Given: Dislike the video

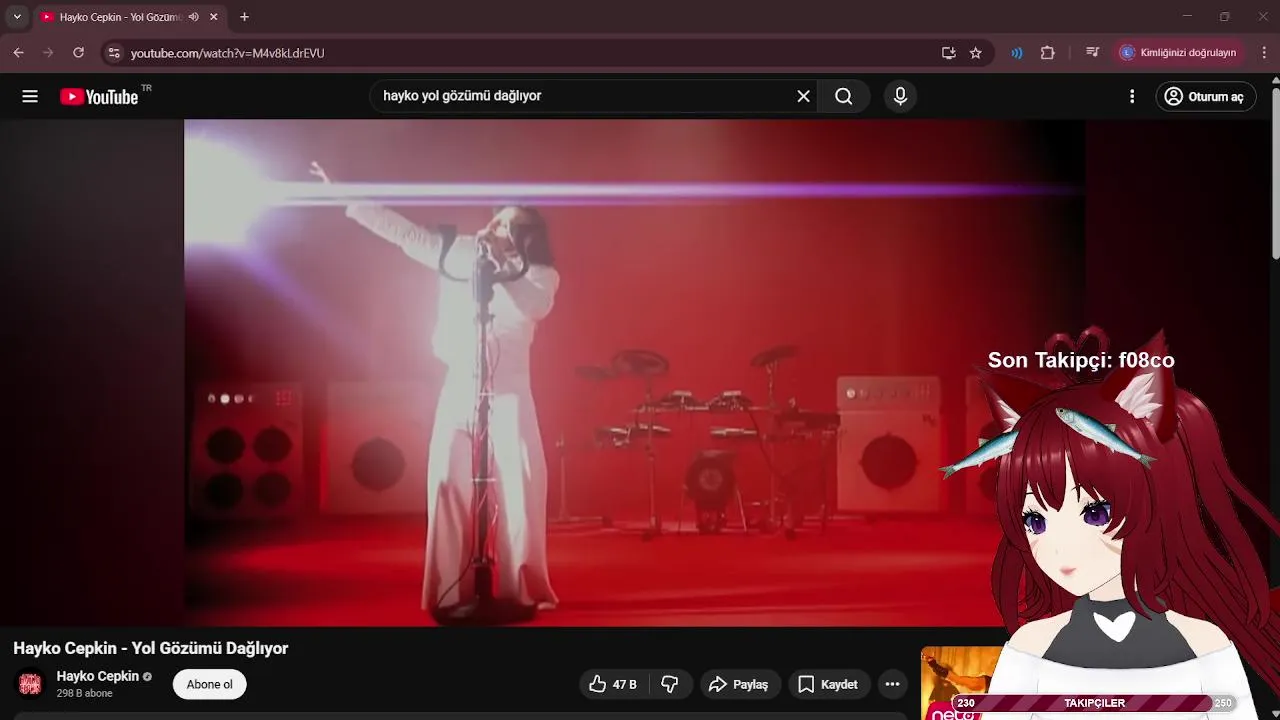Looking at the screenshot, I should click(x=670, y=684).
